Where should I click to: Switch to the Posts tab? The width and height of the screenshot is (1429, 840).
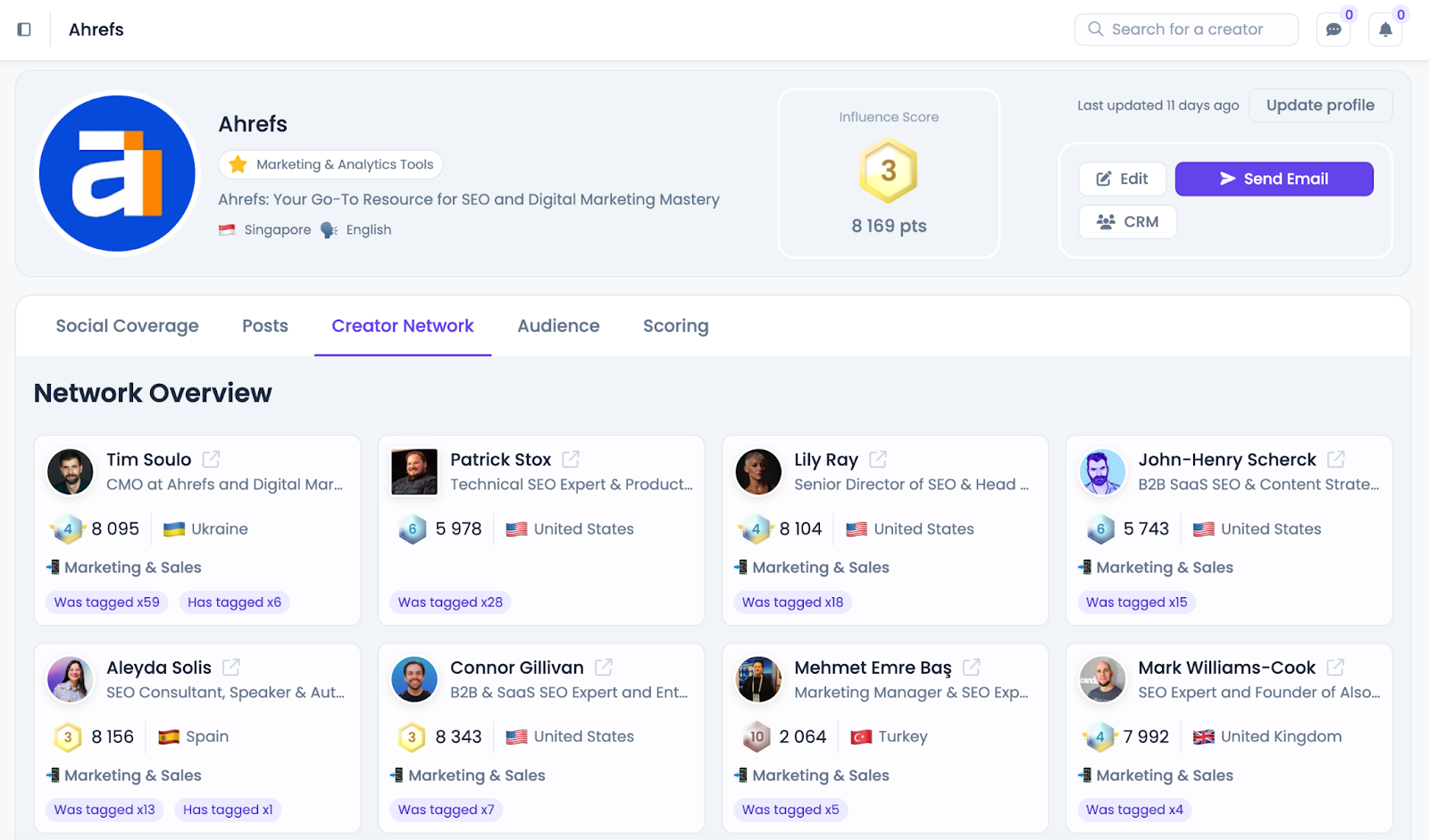(265, 326)
